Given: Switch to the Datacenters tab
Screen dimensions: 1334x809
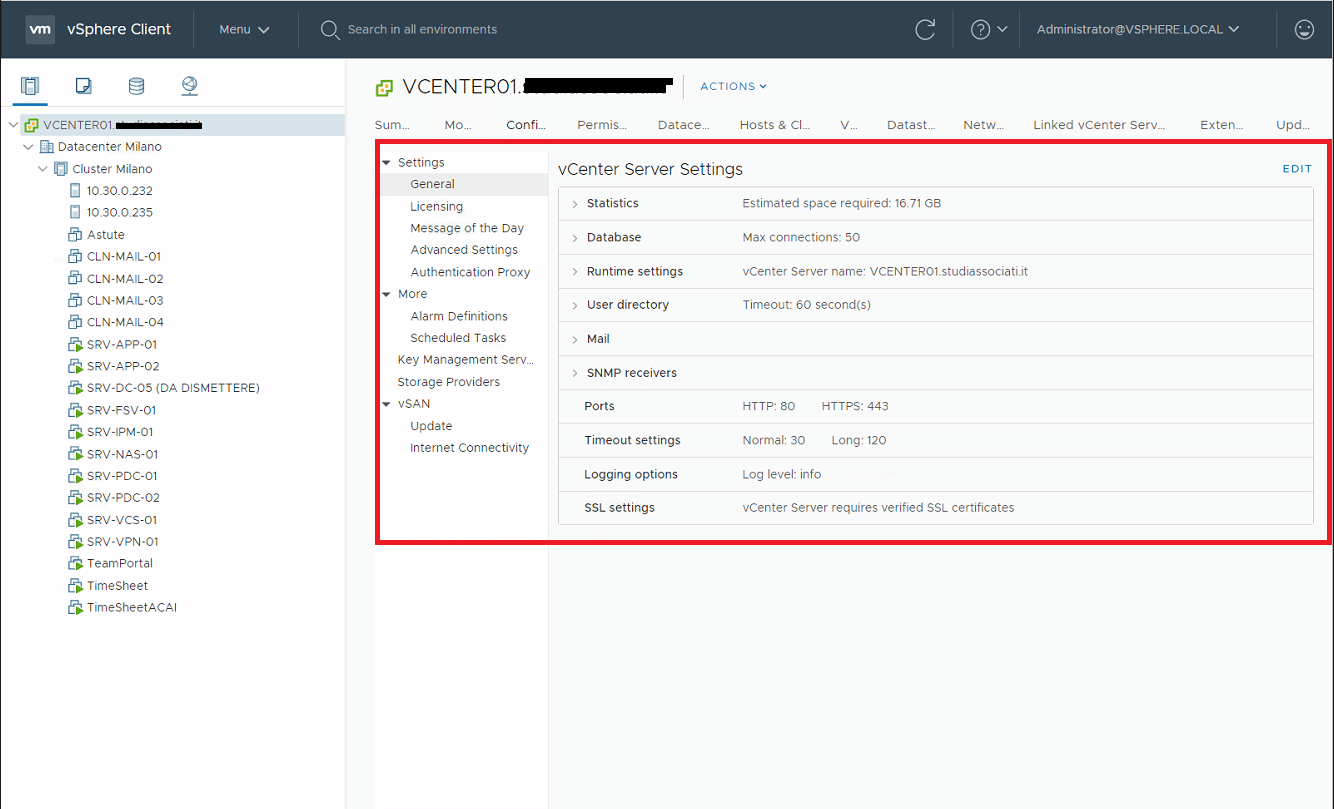Looking at the screenshot, I should [x=684, y=125].
